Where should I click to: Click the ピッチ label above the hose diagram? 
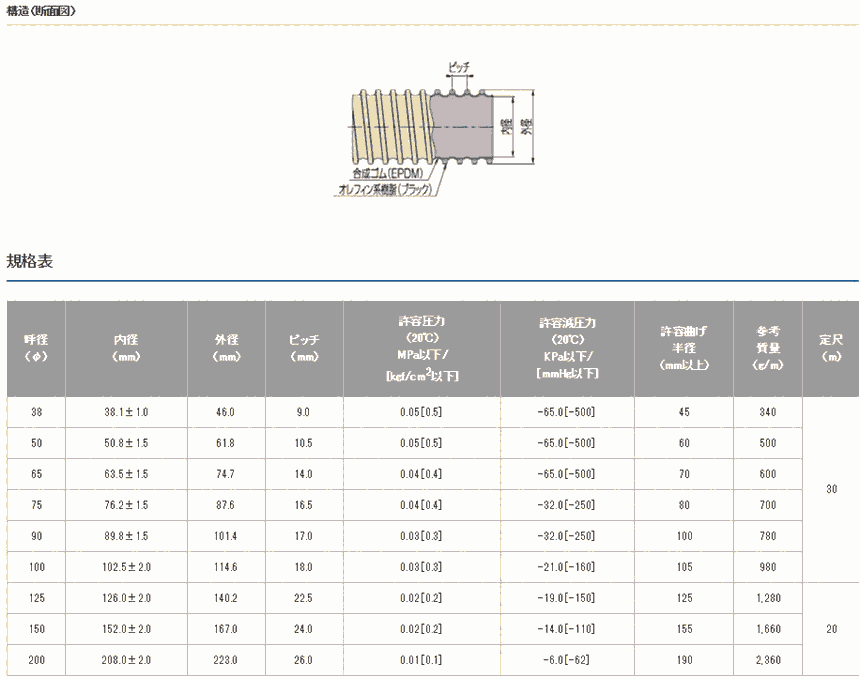[x=458, y=67]
